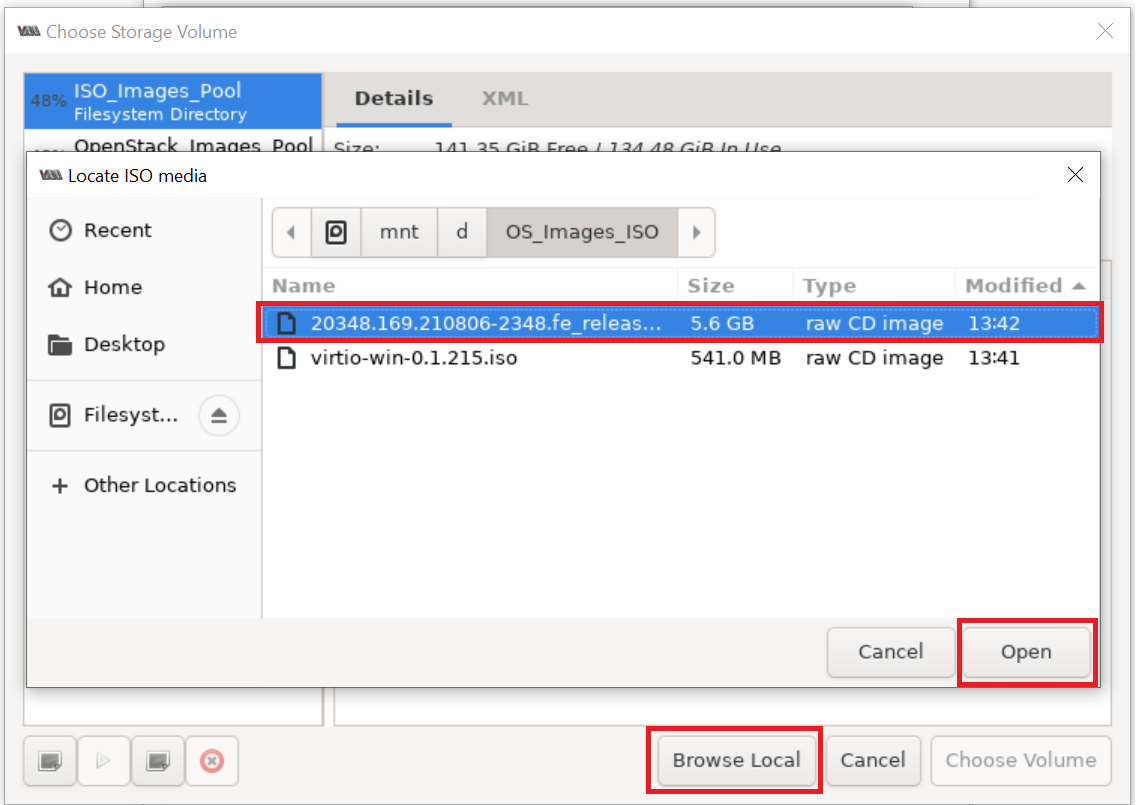
Task: Switch to the XML tab
Action: (505, 99)
